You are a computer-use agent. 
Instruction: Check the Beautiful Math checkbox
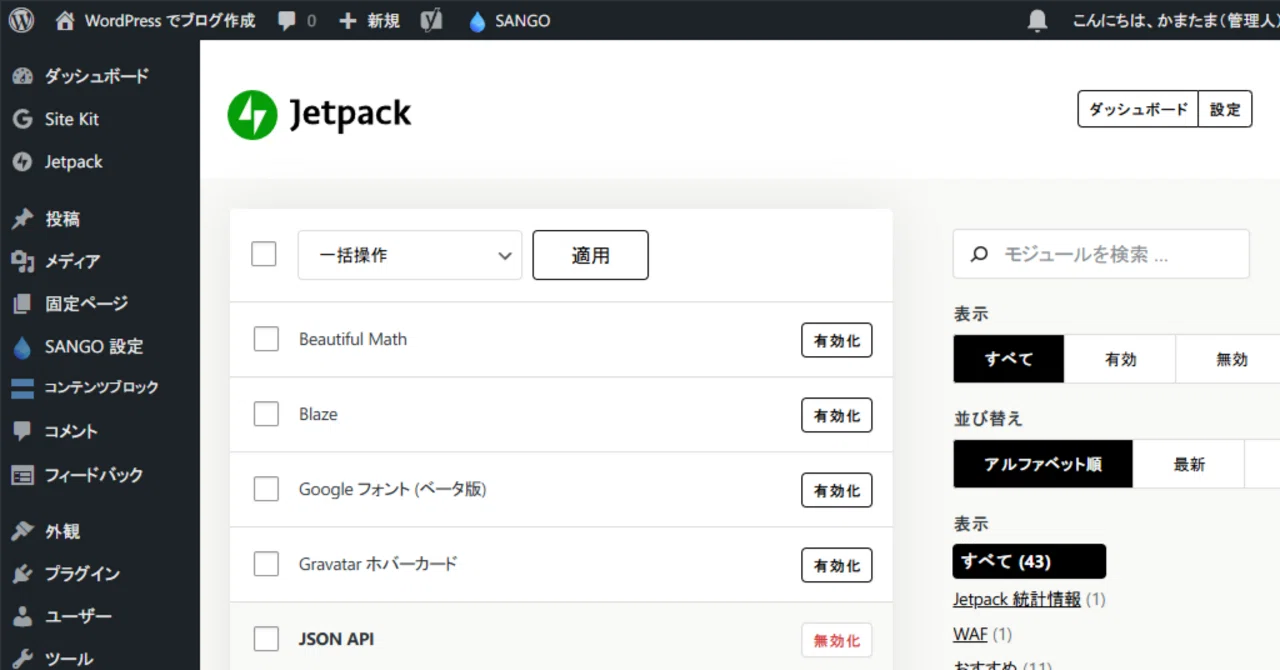tap(266, 339)
